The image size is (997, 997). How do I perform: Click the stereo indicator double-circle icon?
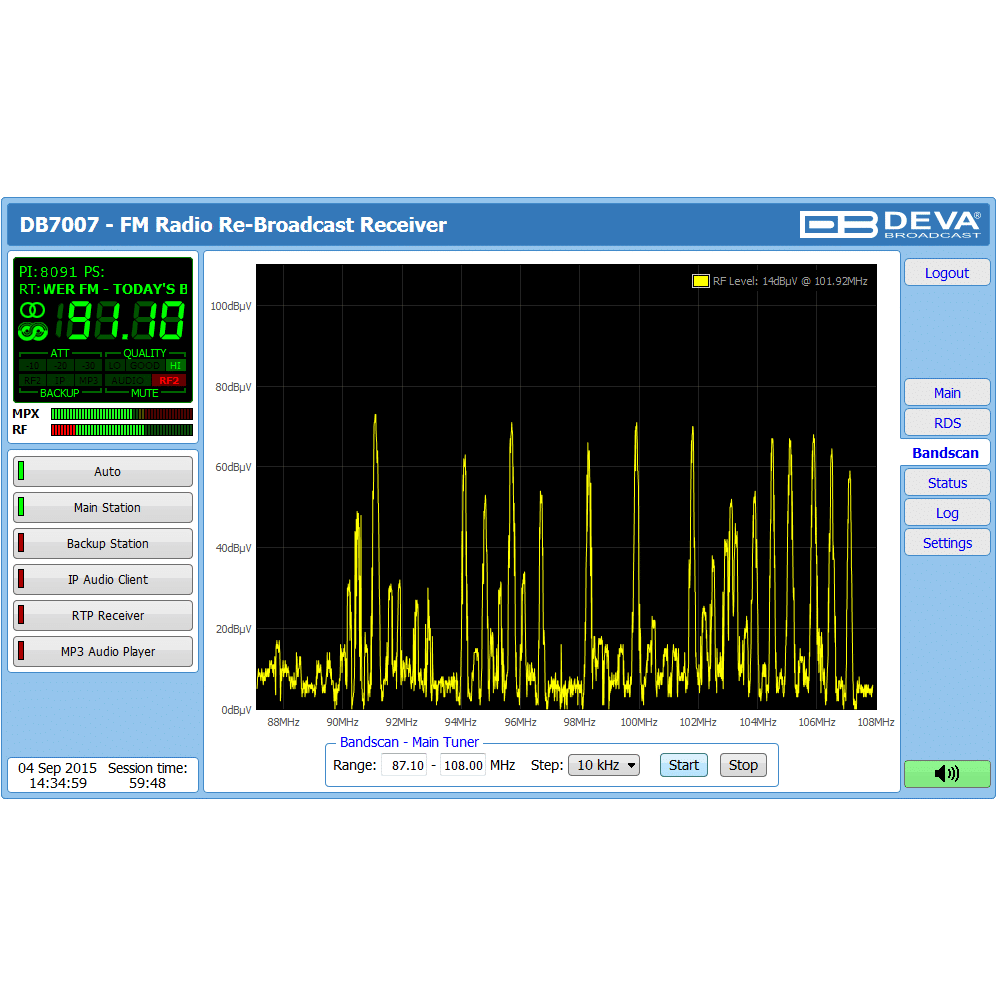pyautogui.click(x=33, y=310)
